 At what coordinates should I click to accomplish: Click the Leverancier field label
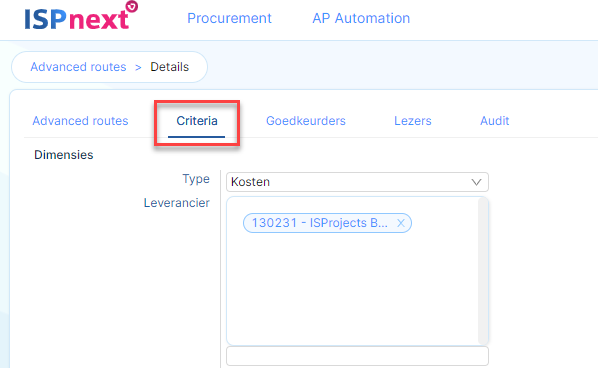coord(177,203)
